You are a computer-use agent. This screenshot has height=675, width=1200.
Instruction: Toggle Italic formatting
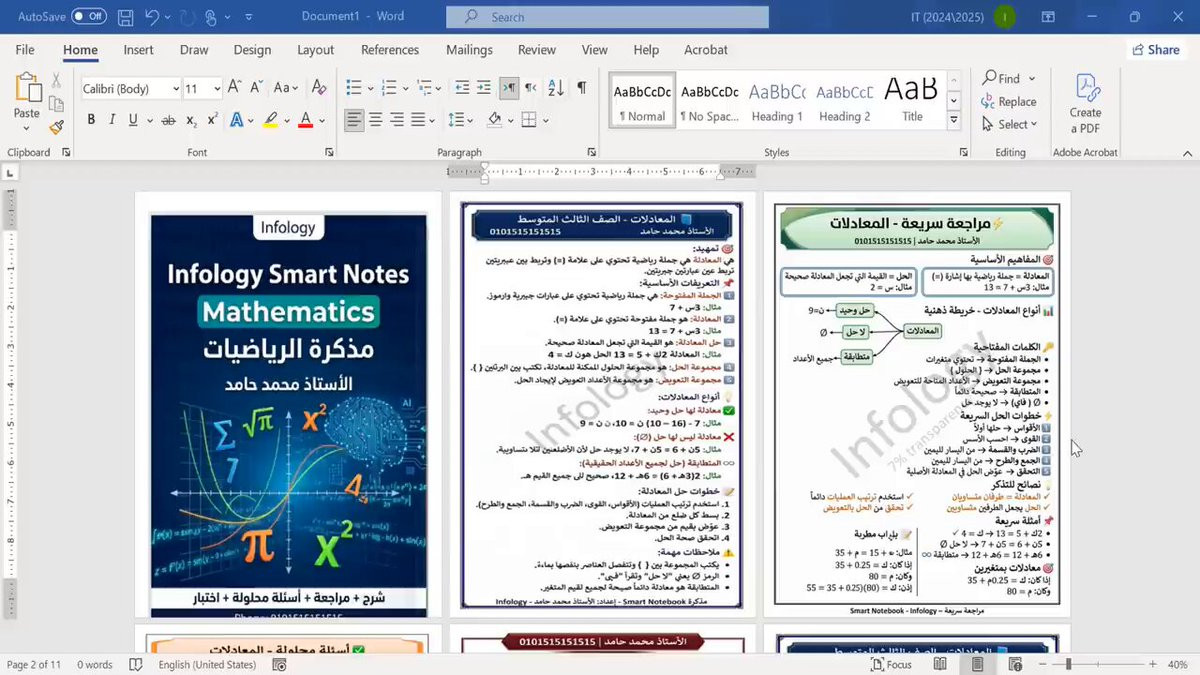[112, 120]
